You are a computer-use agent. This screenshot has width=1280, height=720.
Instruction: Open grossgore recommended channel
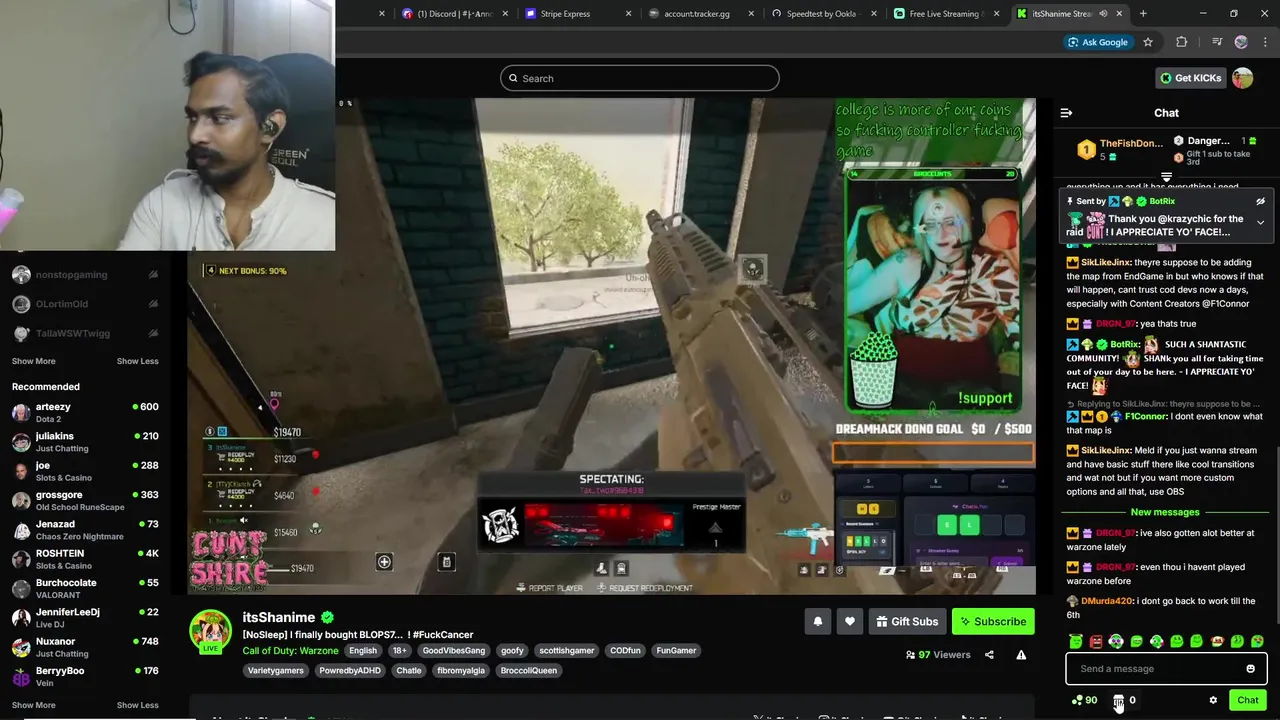click(x=85, y=500)
